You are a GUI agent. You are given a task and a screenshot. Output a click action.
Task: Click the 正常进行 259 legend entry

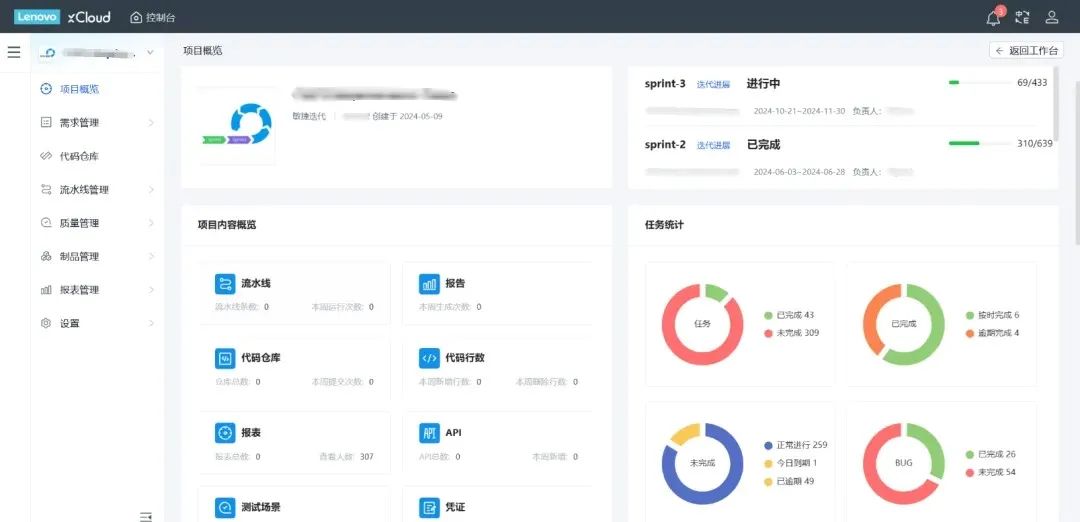[796, 445]
